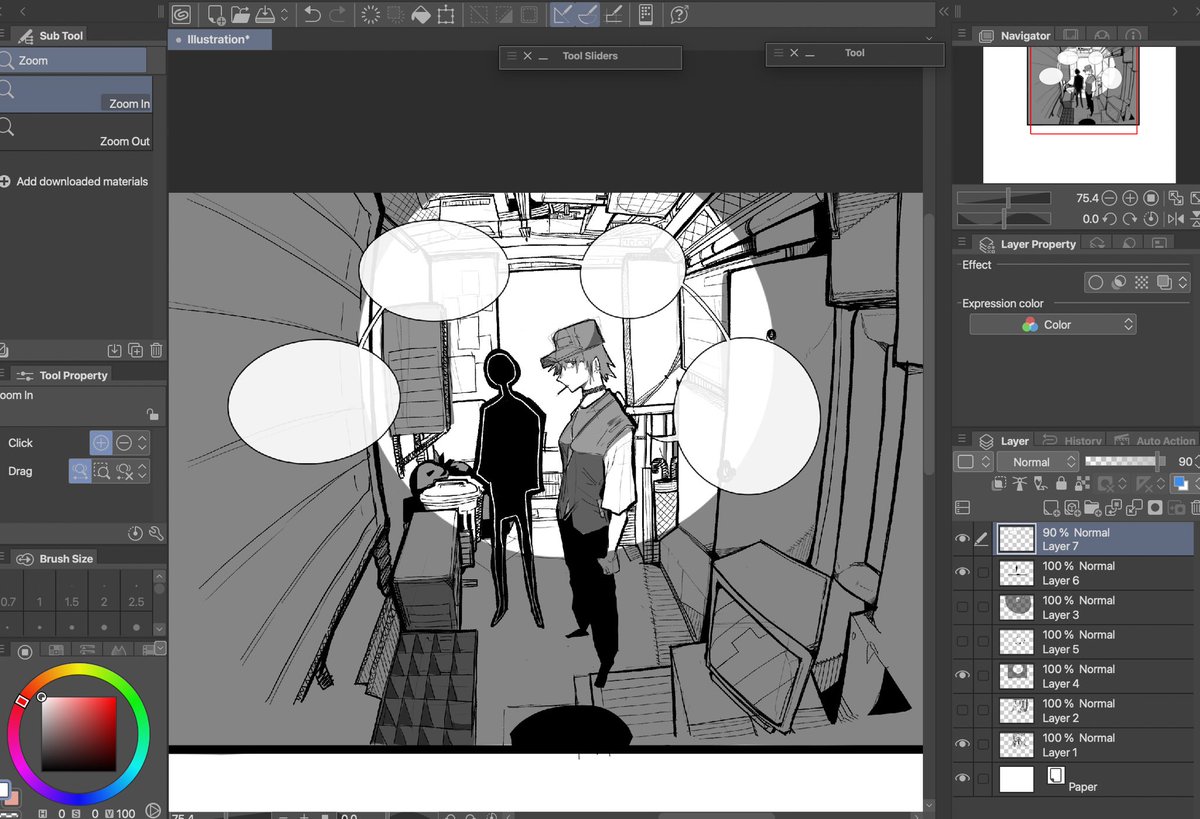Click Add downloaded materials
The height and width of the screenshot is (819, 1200).
click(74, 181)
